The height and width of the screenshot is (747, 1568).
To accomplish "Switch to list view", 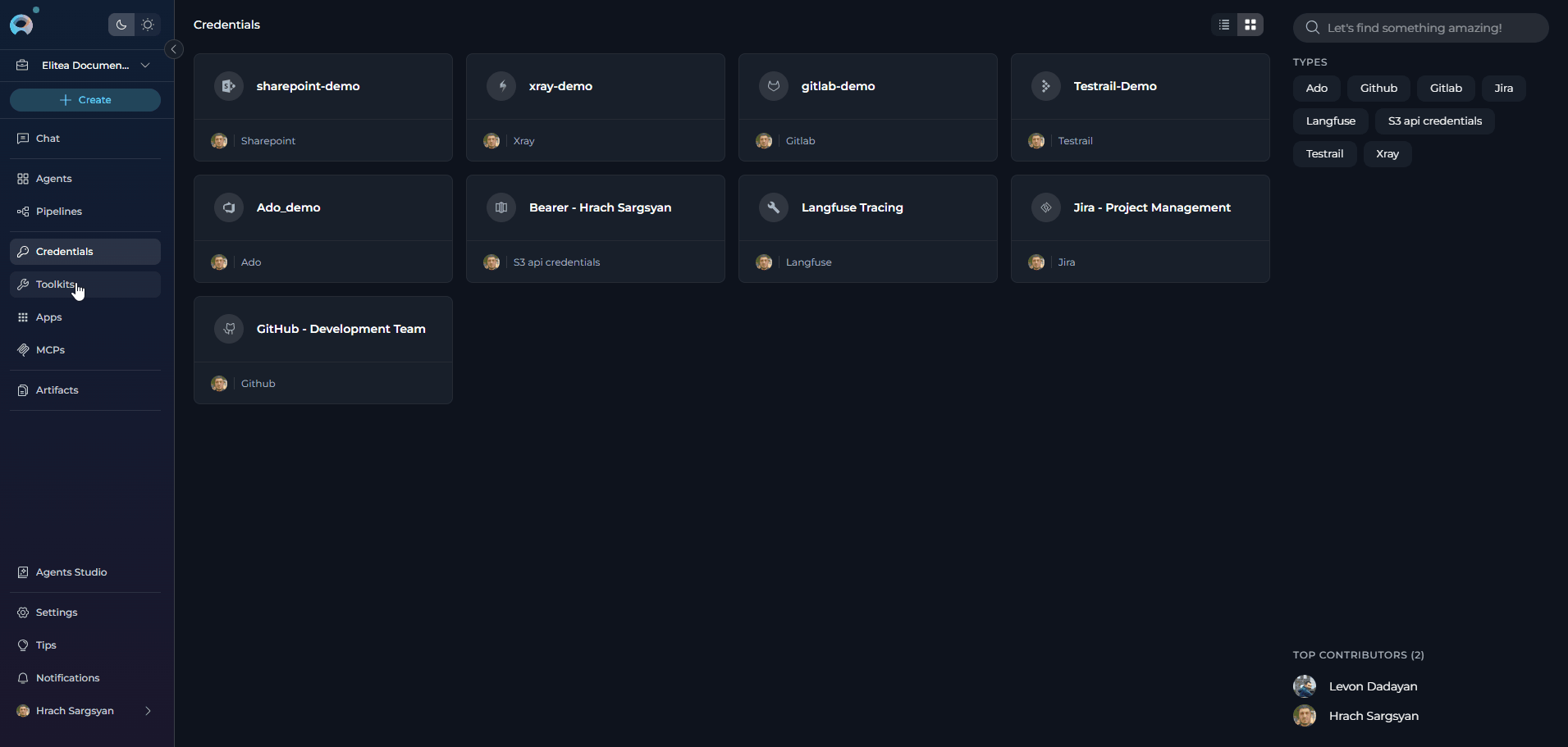I will 1224,25.
